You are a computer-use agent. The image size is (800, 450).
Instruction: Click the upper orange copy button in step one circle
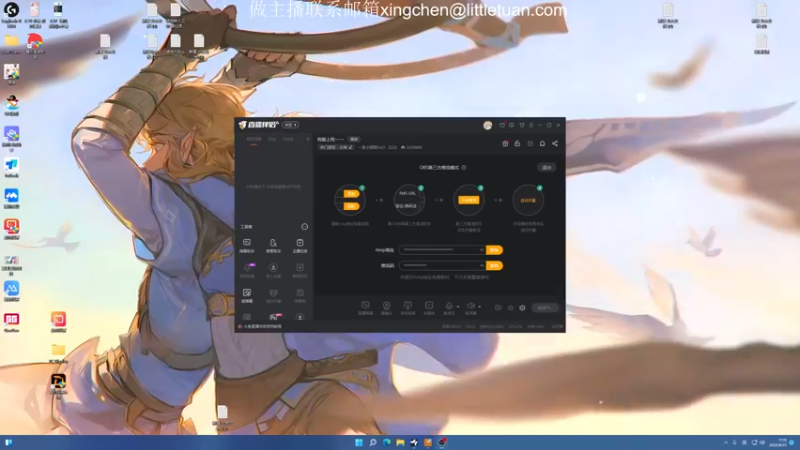[x=351, y=194]
